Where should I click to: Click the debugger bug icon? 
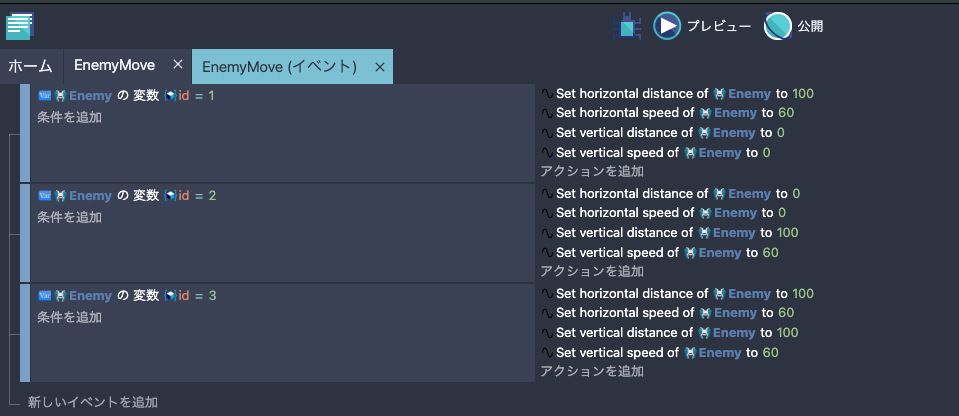click(x=627, y=26)
